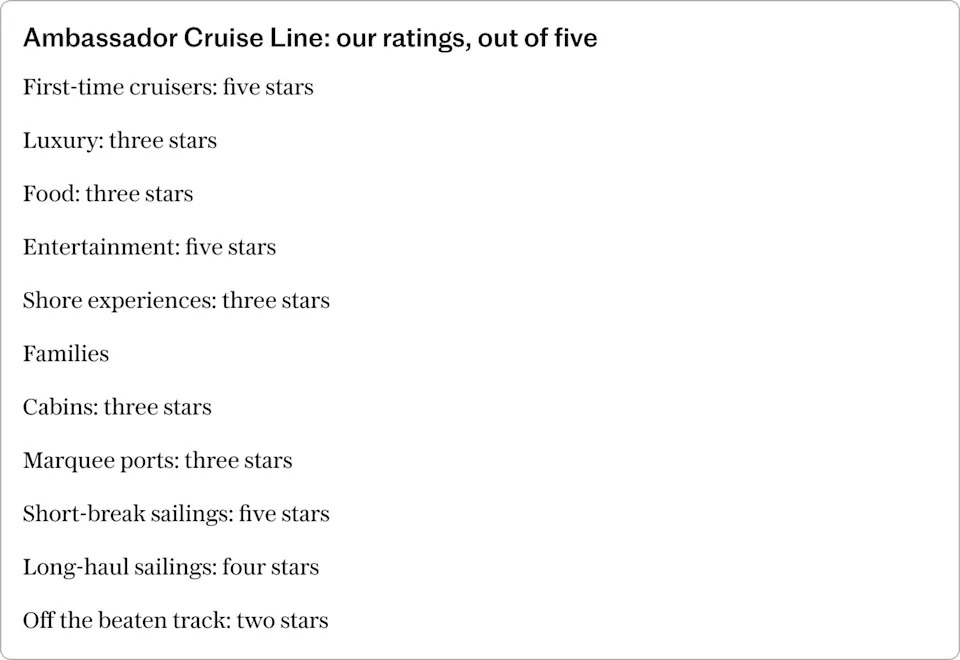Select the Off the beaten track line
Viewport: 960px width, 660px height.
pos(175,621)
